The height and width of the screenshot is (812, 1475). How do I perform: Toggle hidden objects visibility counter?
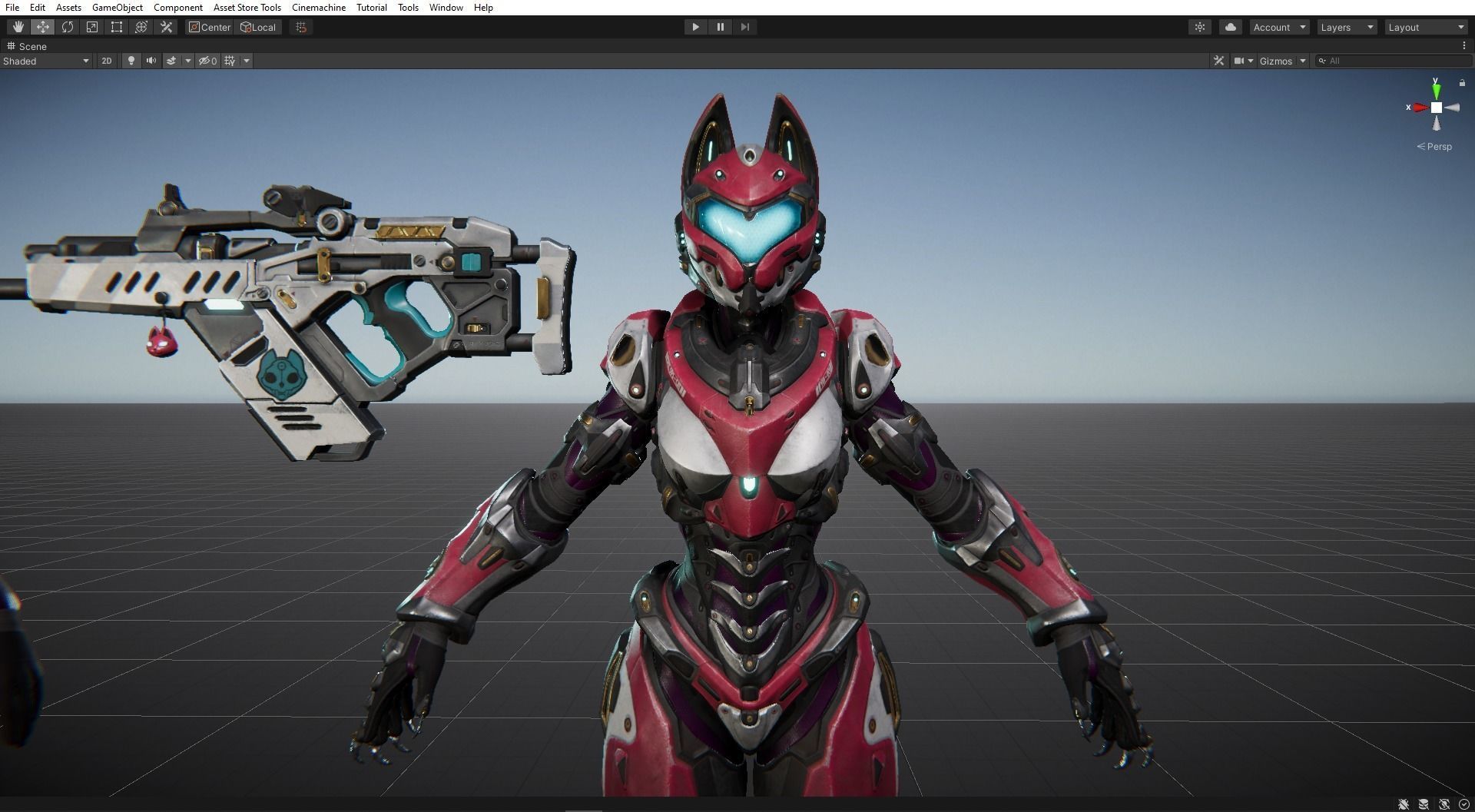(207, 61)
